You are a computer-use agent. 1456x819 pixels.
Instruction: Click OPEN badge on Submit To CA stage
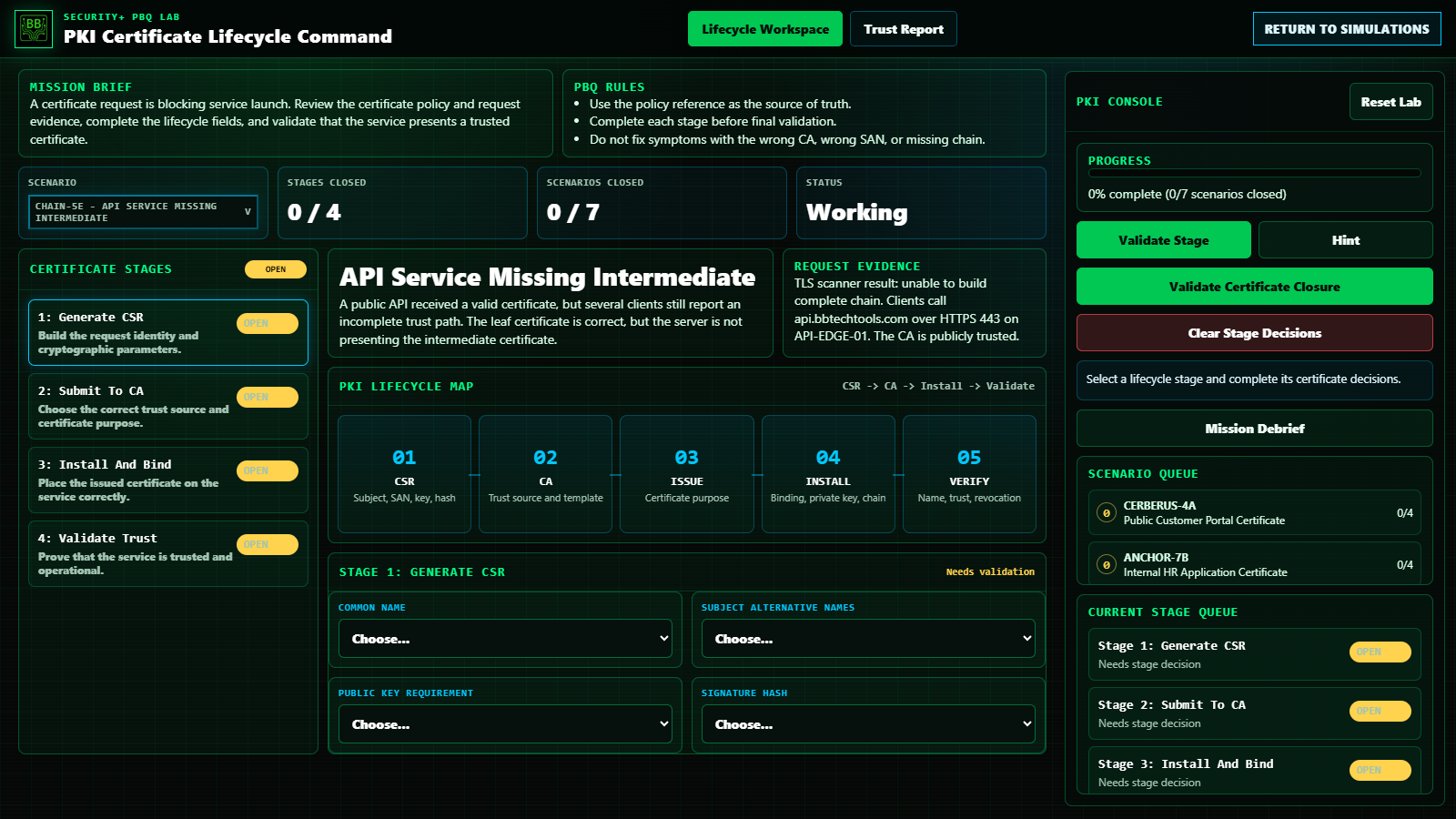click(x=268, y=398)
